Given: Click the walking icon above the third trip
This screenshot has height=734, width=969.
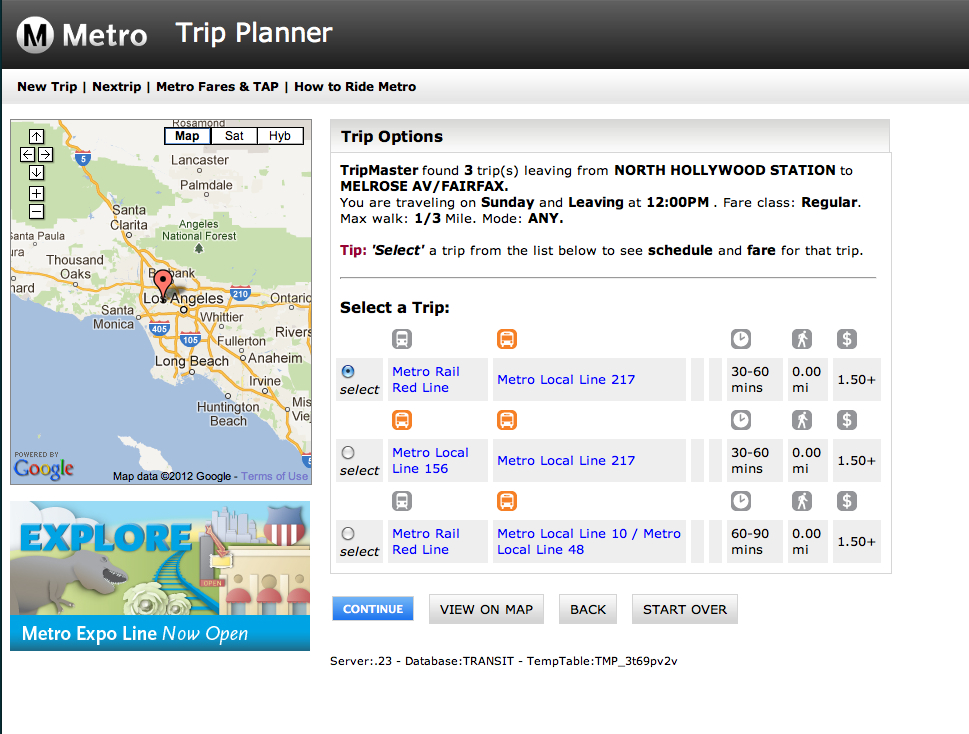Looking at the screenshot, I should [x=802, y=501].
